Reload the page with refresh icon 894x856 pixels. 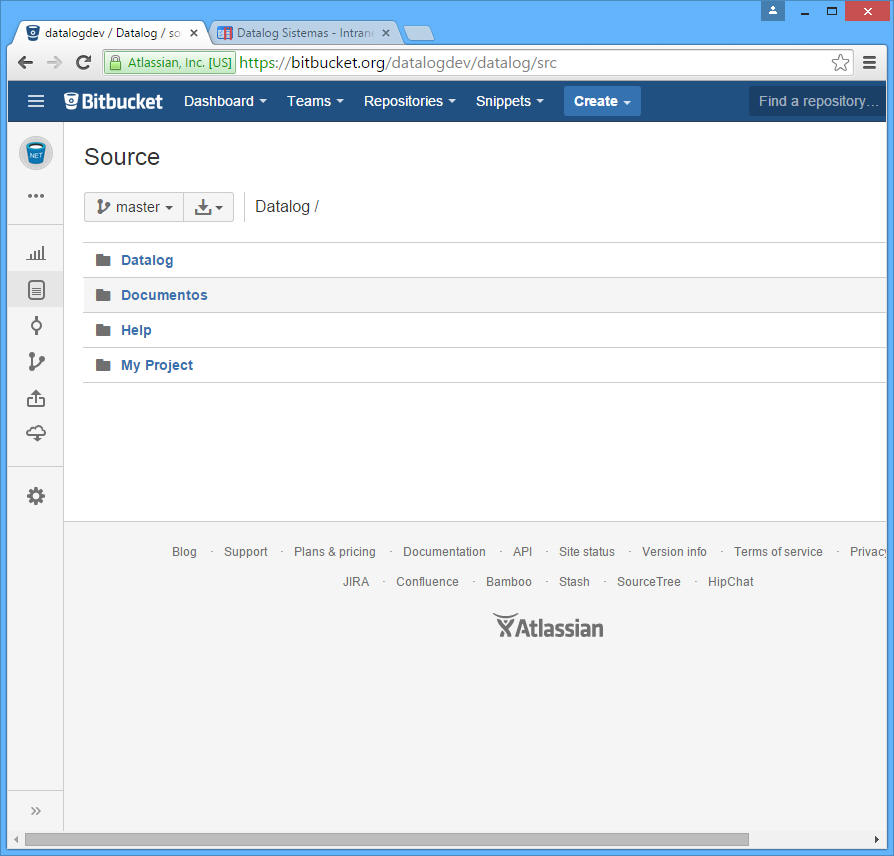tap(84, 62)
